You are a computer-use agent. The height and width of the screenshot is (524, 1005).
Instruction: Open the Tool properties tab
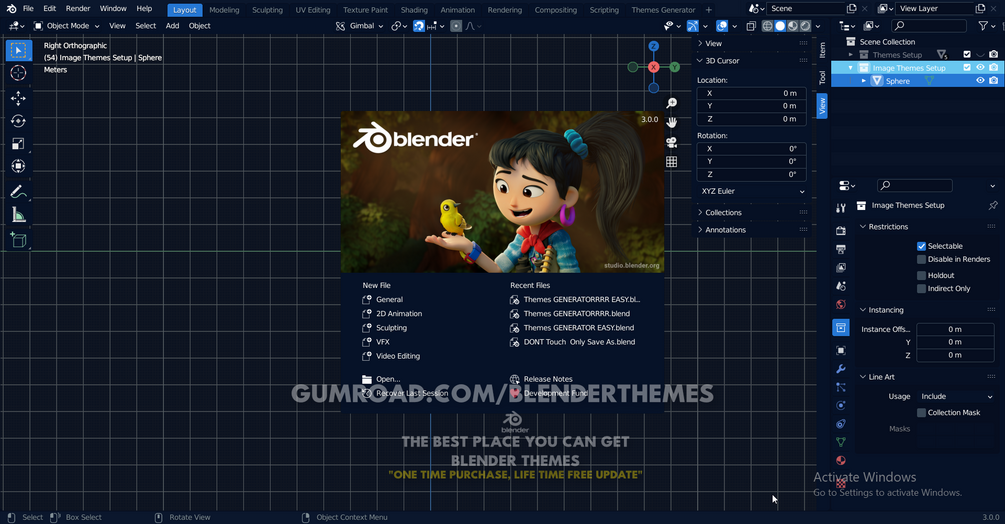pos(841,208)
